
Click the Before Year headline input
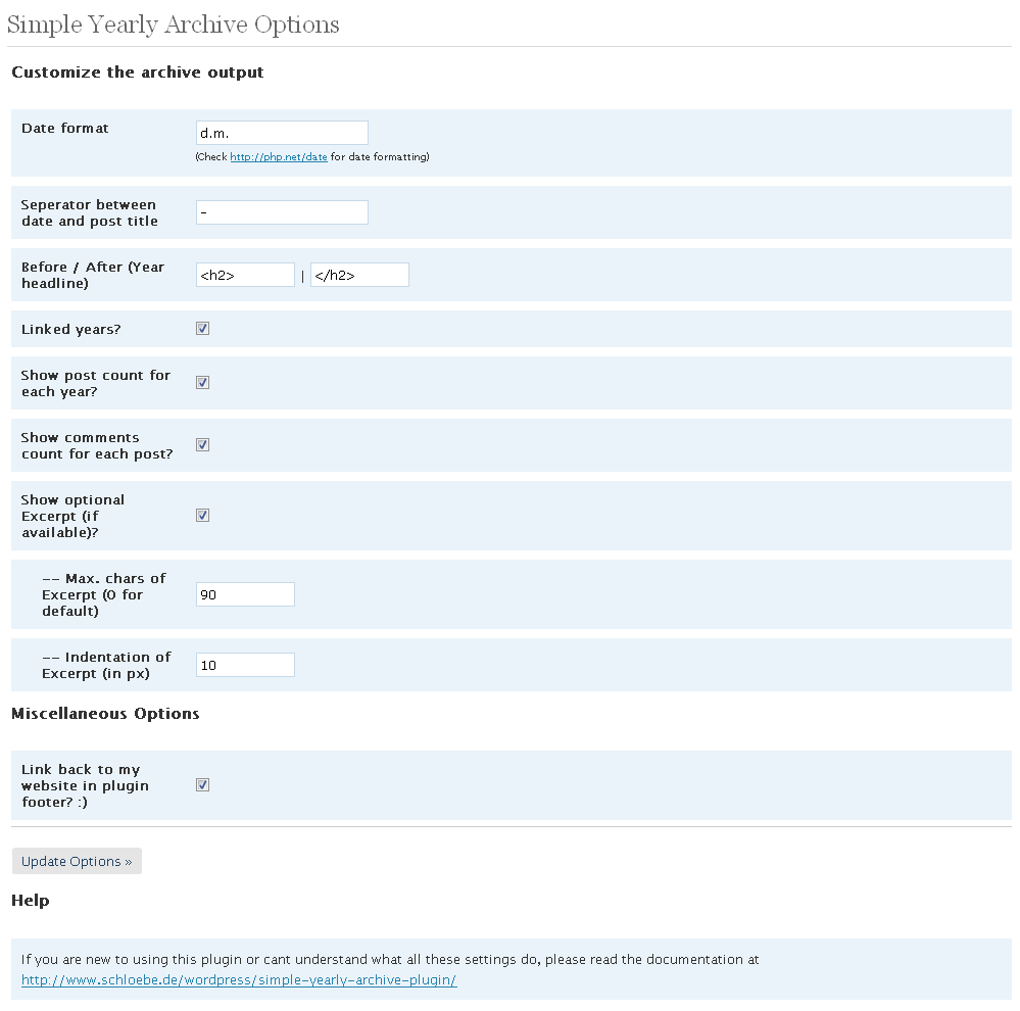tap(244, 273)
